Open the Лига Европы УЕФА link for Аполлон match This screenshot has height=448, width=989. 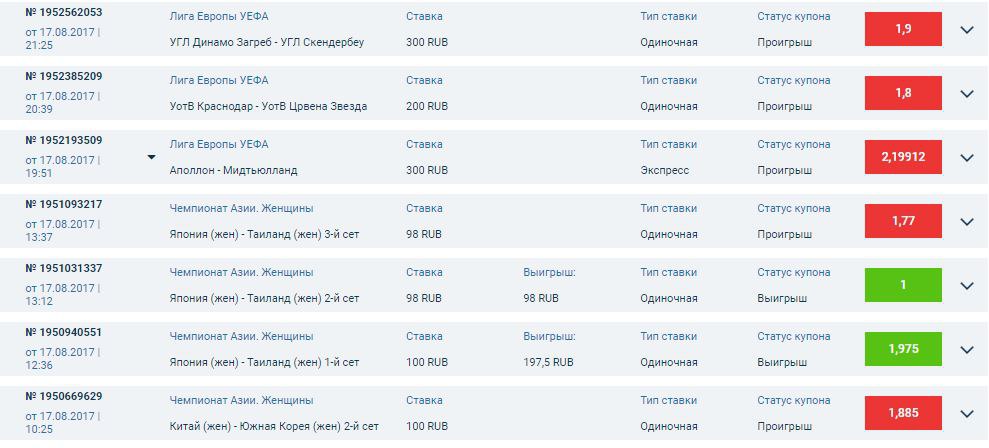click(219, 145)
